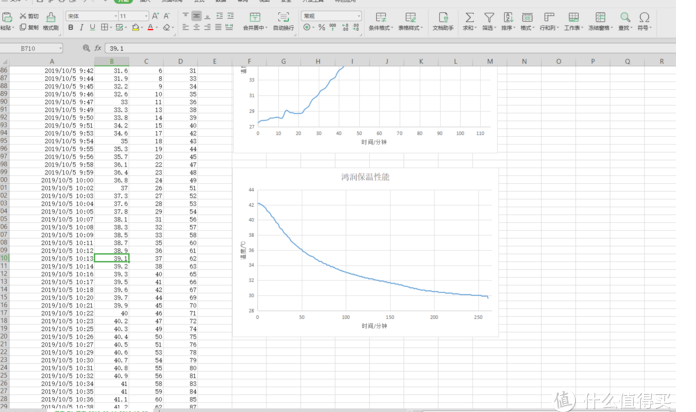Click the Sort (排序) icon

pyautogui.click(x=507, y=20)
